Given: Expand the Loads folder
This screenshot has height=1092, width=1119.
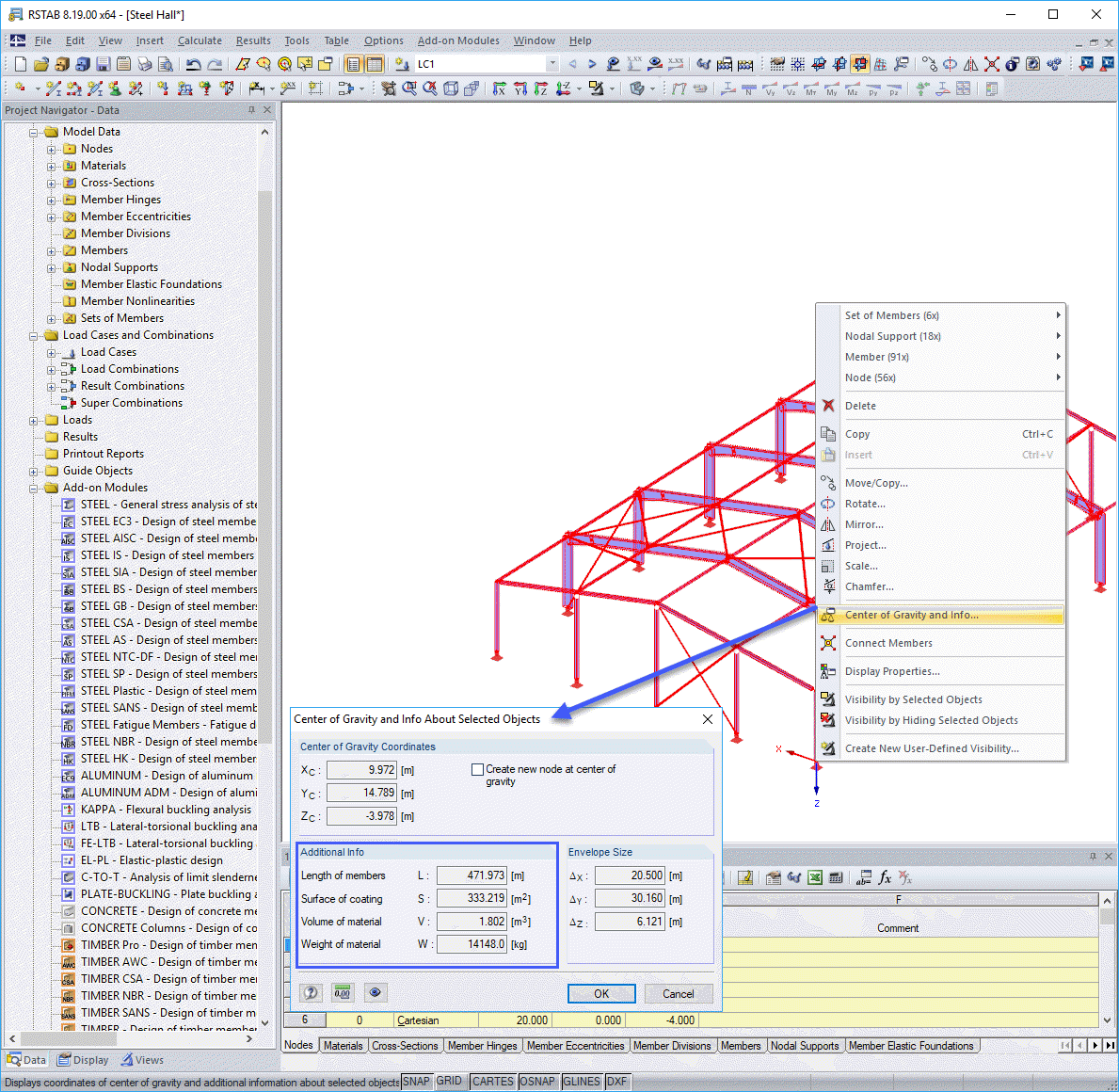Looking at the screenshot, I should tap(34, 421).
